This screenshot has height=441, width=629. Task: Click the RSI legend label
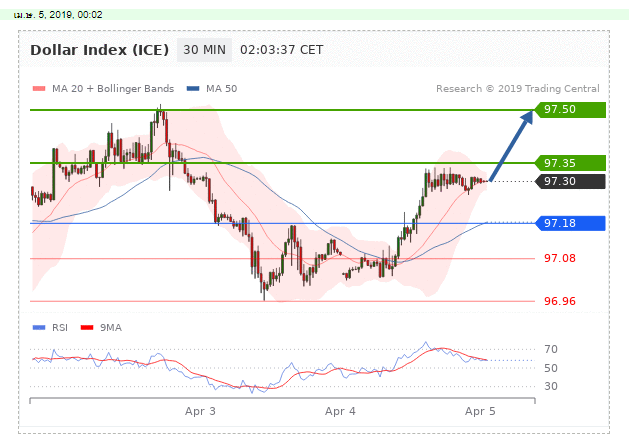pos(60,328)
